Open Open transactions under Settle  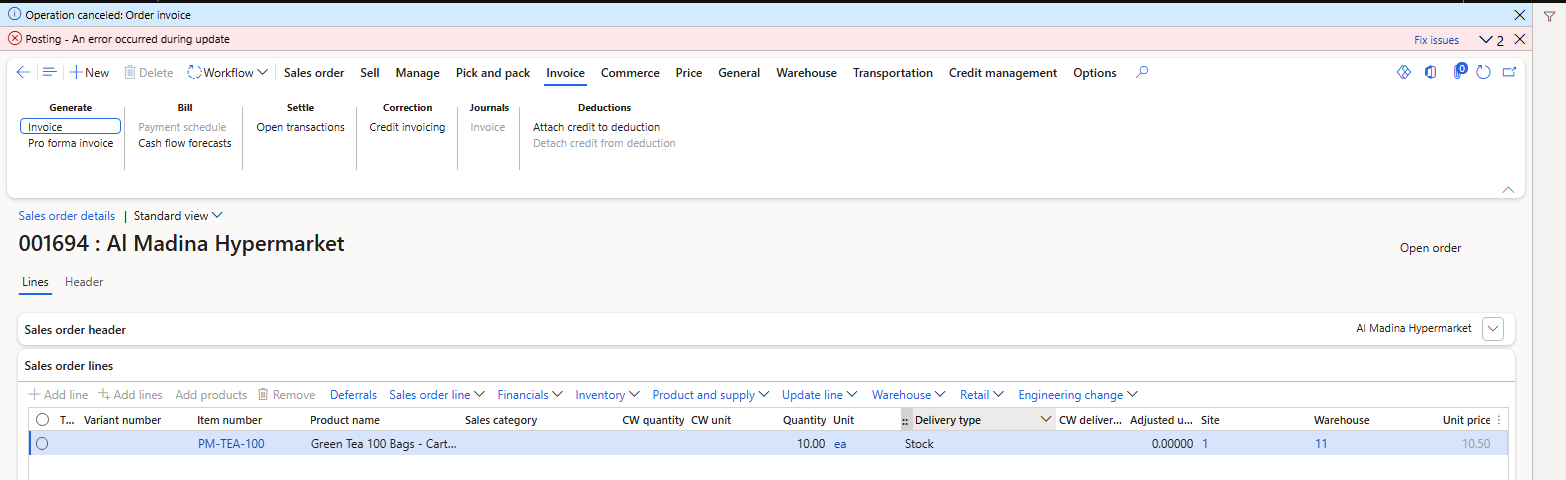pyautogui.click(x=300, y=127)
